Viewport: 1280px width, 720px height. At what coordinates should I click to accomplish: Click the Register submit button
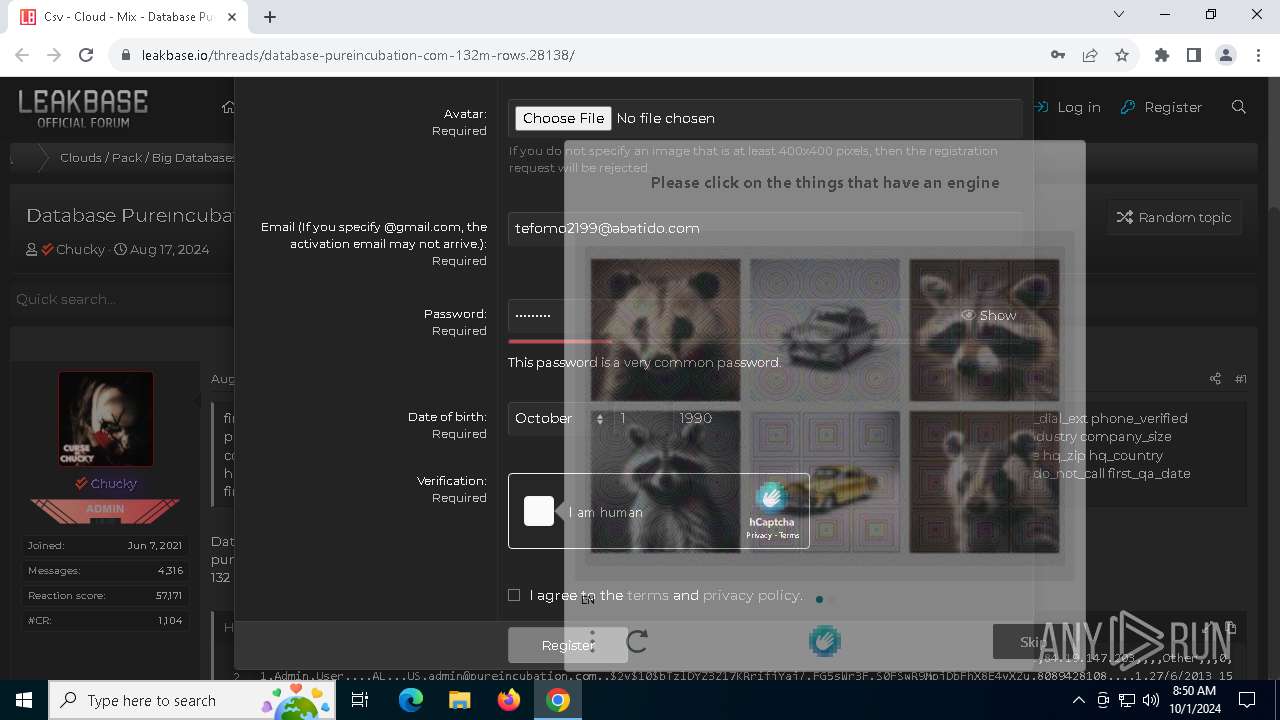[568, 645]
